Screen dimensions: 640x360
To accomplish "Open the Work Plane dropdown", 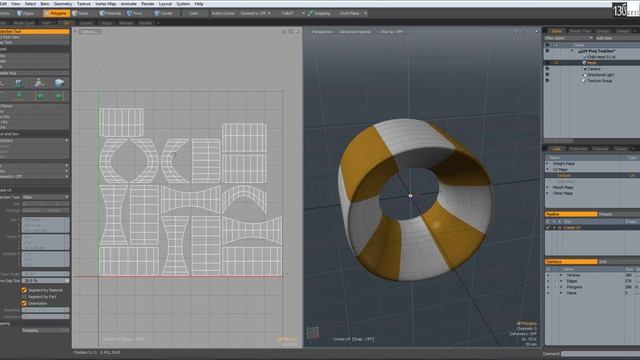I will click(353, 13).
